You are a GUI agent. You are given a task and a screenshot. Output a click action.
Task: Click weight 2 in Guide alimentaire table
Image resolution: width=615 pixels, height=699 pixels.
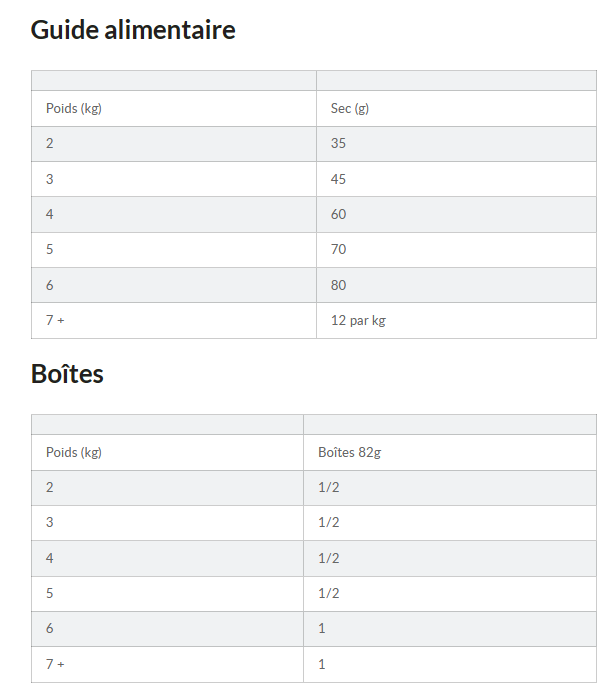point(50,143)
